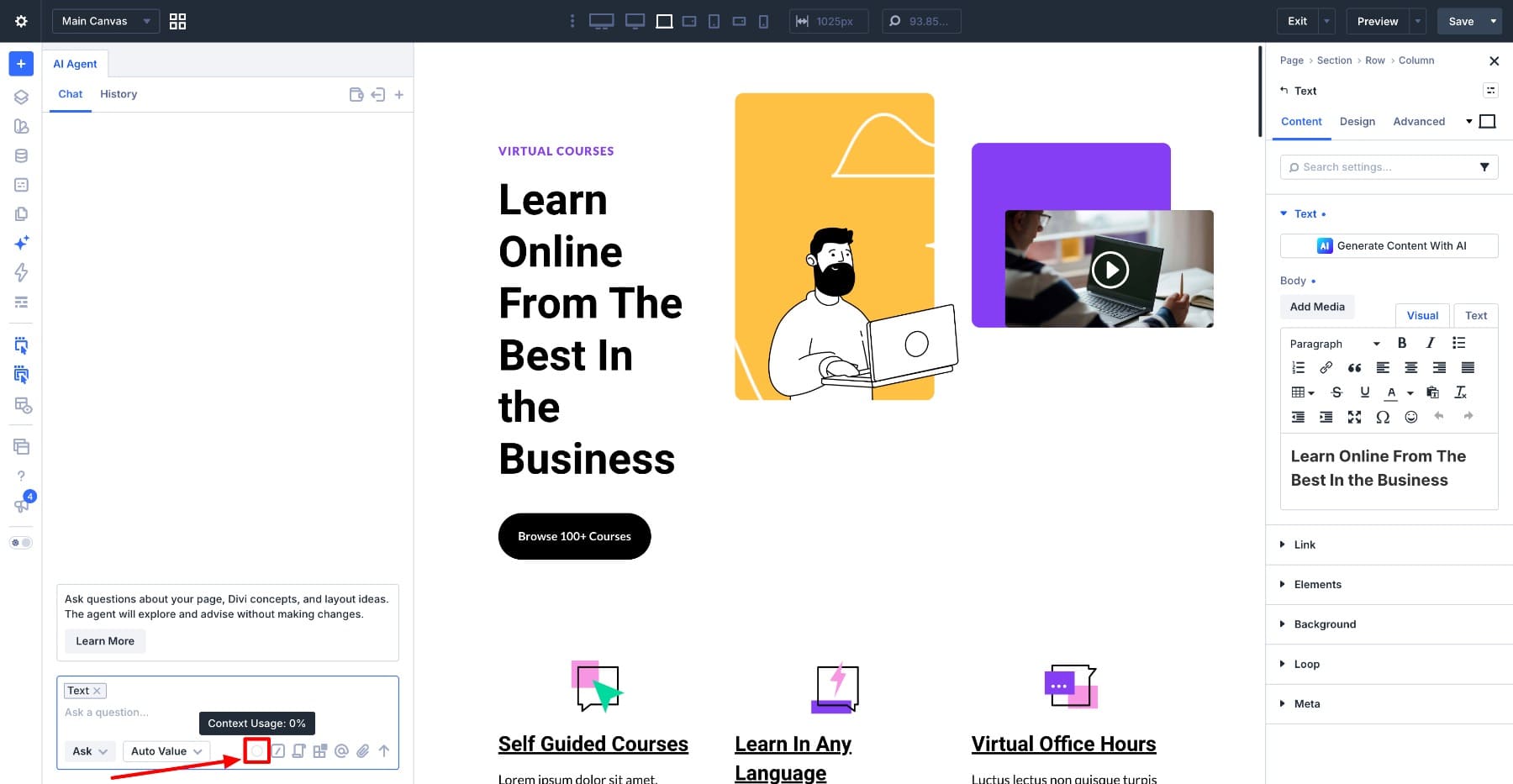Open the Advanced tab in settings panel

tap(1419, 122)
